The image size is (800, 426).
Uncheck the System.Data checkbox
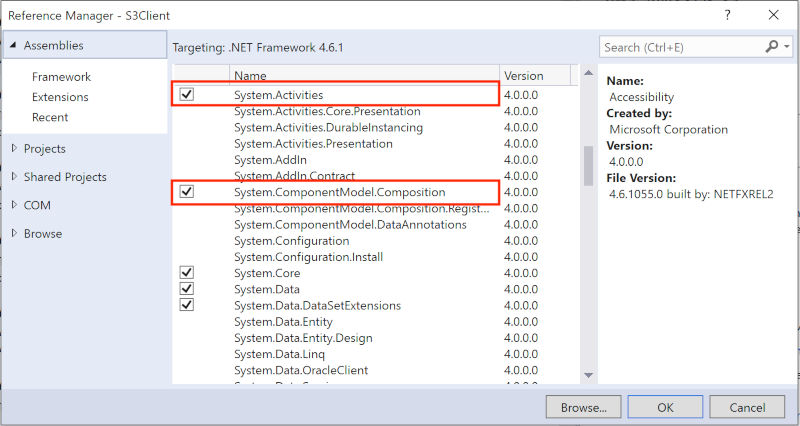(x=186, y=289)
